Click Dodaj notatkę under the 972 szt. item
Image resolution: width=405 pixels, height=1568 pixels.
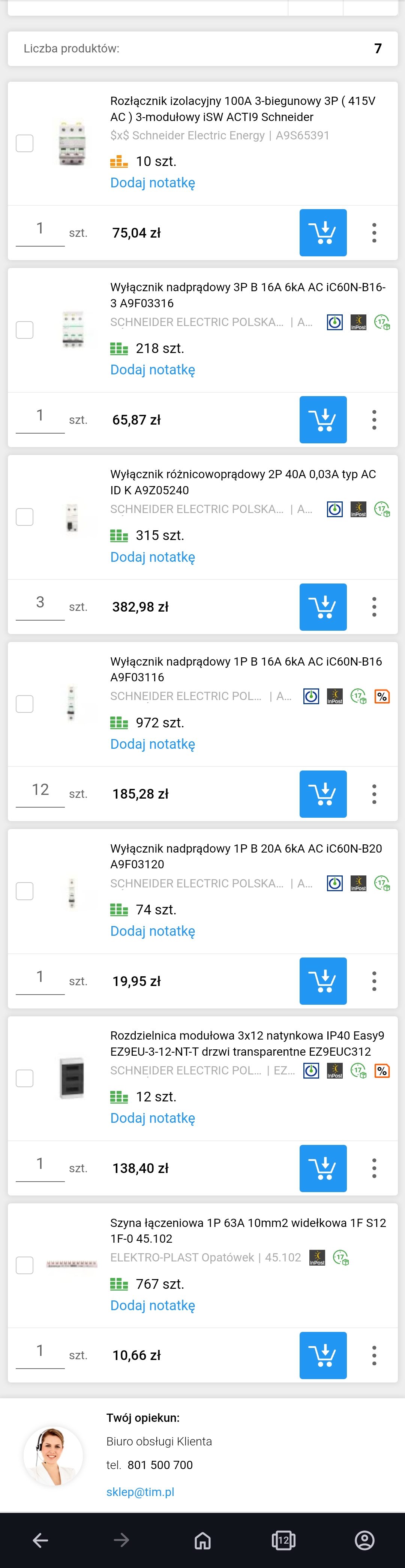point(152,744)
